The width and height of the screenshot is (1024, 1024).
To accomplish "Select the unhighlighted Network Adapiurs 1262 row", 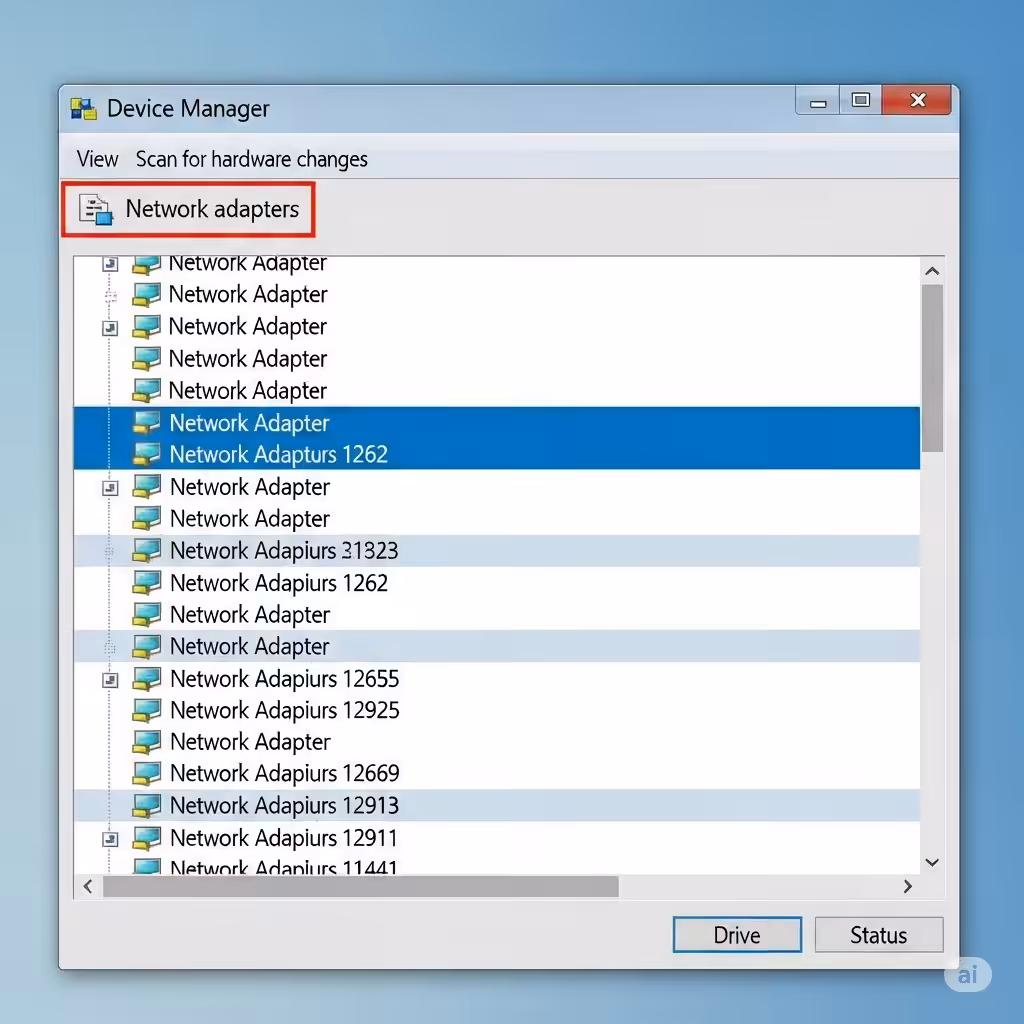I will pyautogui.click(x=496, y=583).
